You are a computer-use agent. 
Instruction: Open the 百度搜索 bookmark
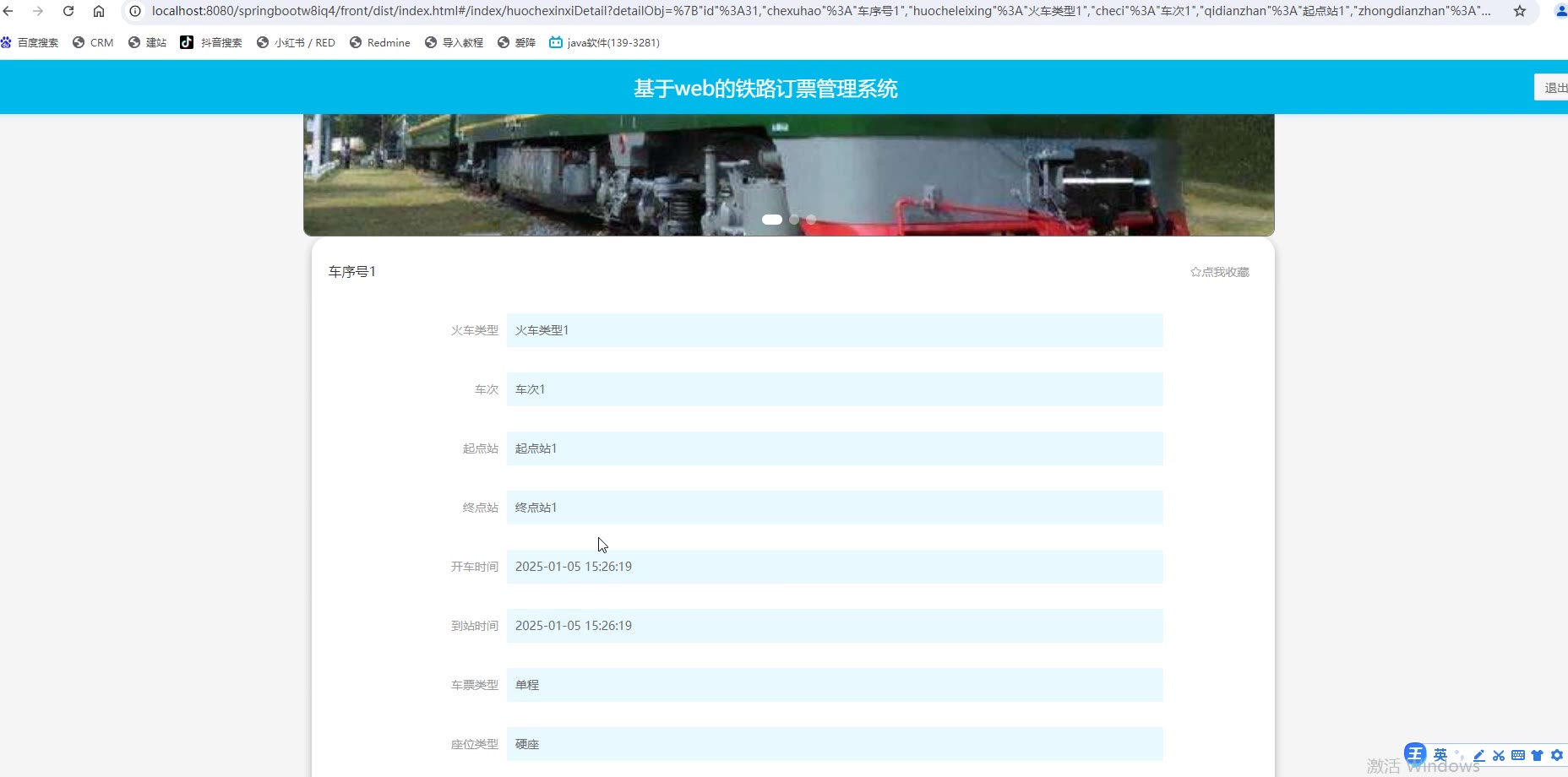[30, 42]
